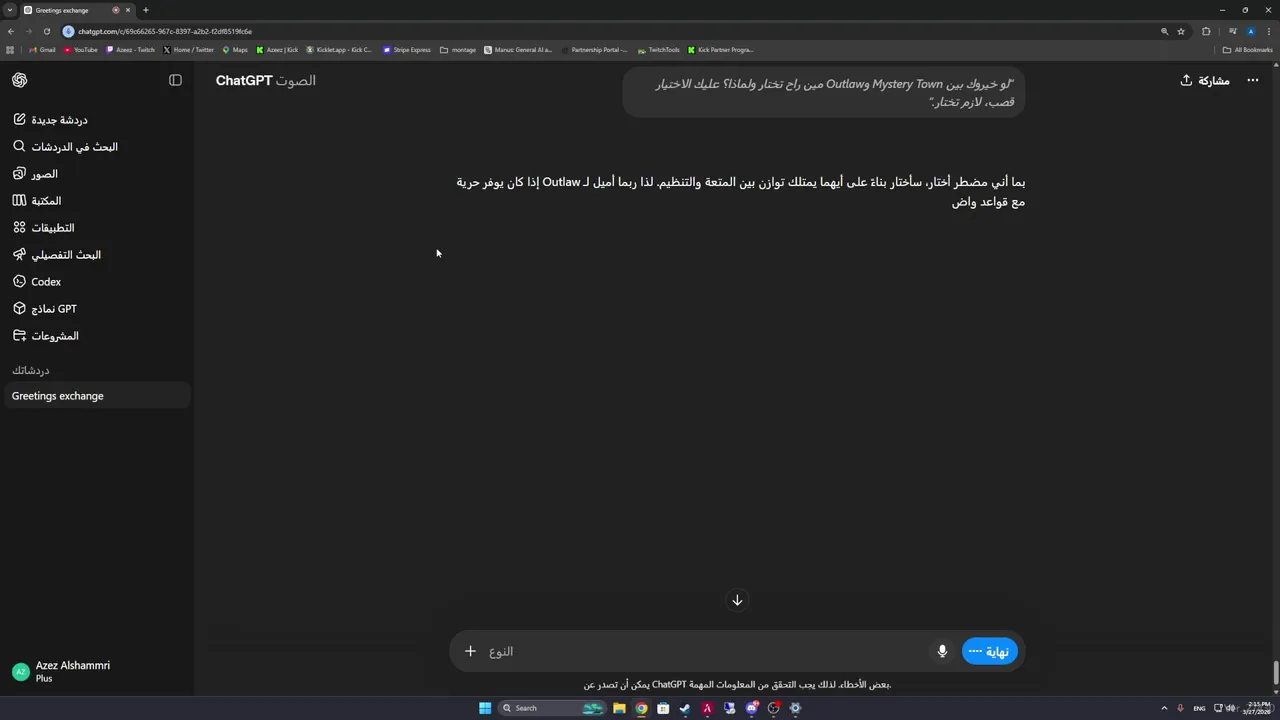1280x720 pixels.
Task: Open the ChatGPT model selector in header
Action: click(x=265, y=80)
